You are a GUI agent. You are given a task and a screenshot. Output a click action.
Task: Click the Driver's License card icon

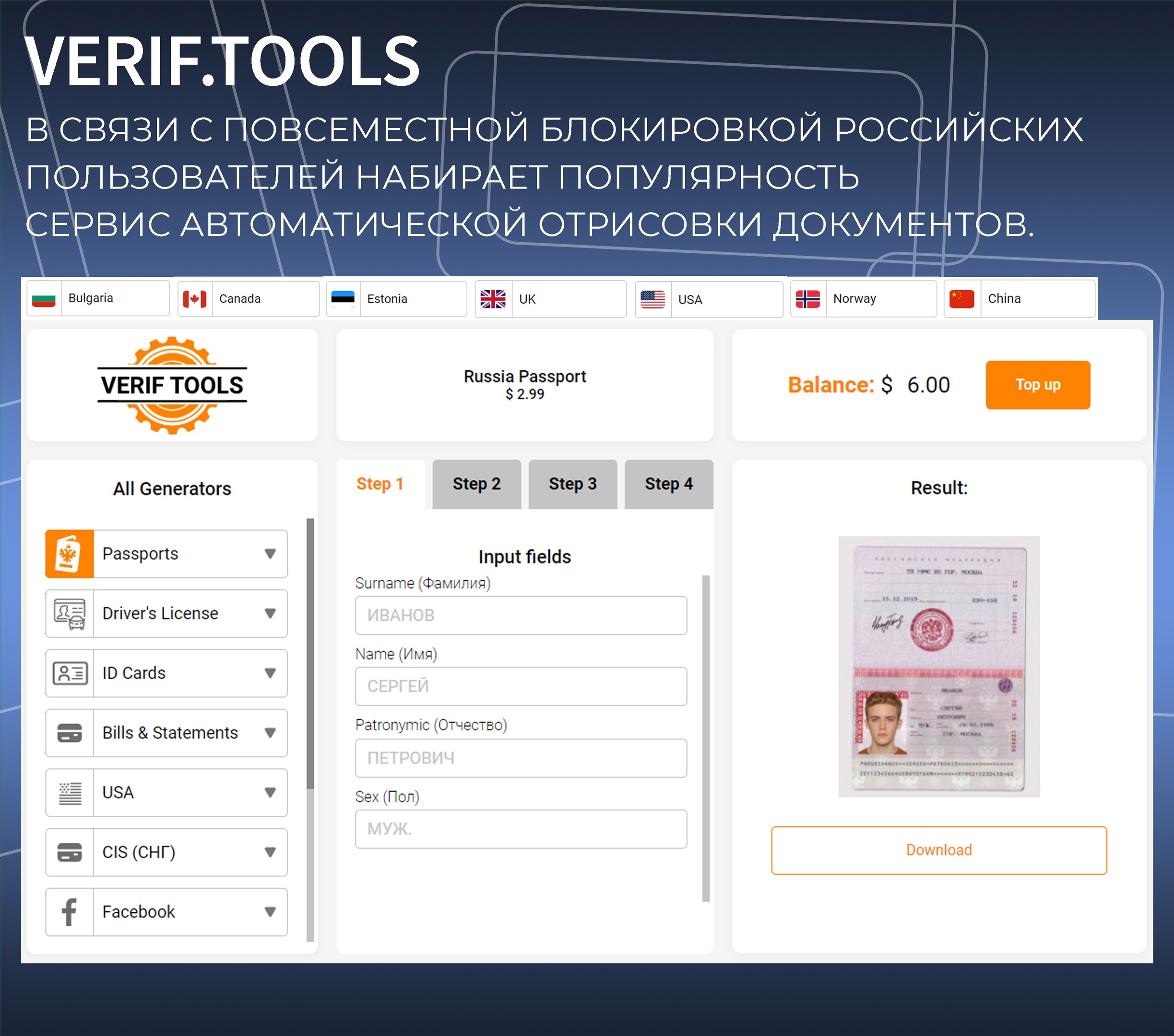[x=70, y=613]
